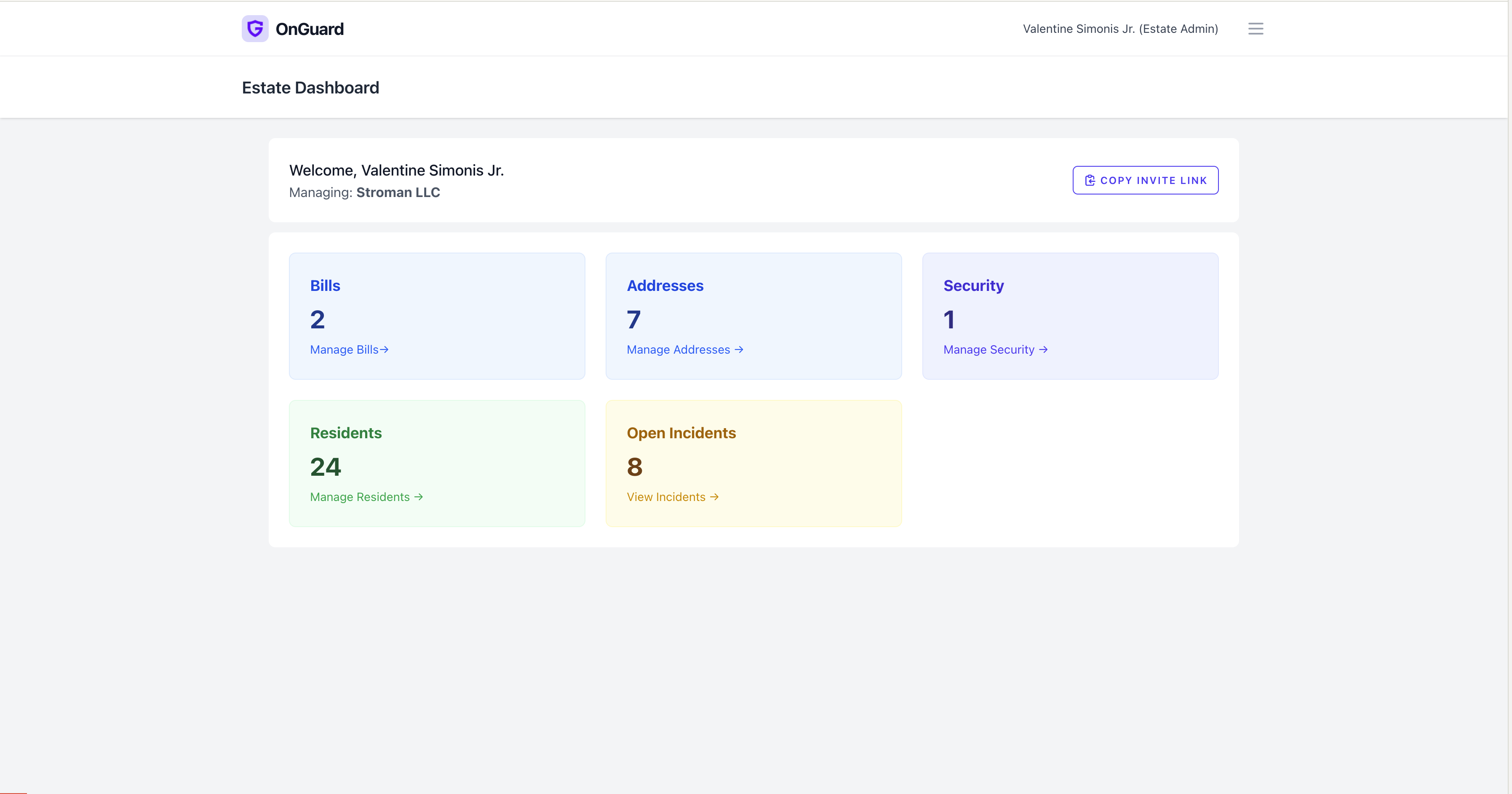Click the OnGuard shield logo icon
Viewport: 1512px width, 794px height.
coord(255,28)
